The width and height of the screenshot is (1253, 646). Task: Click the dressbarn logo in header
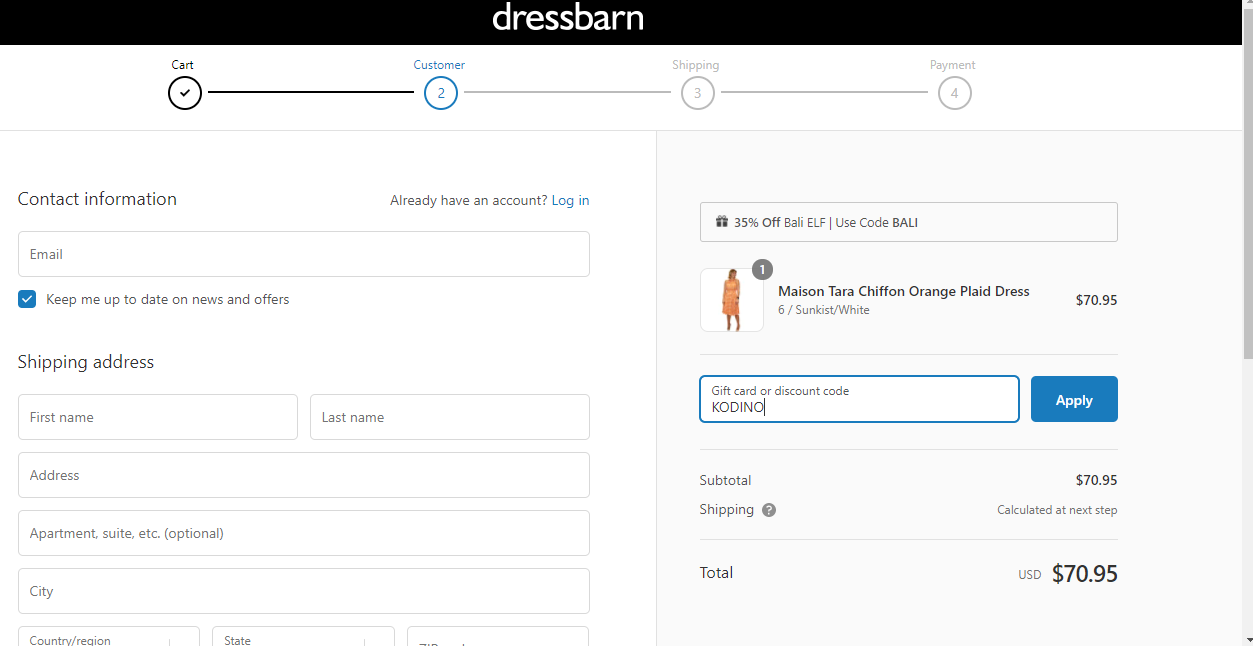[568, 18]
